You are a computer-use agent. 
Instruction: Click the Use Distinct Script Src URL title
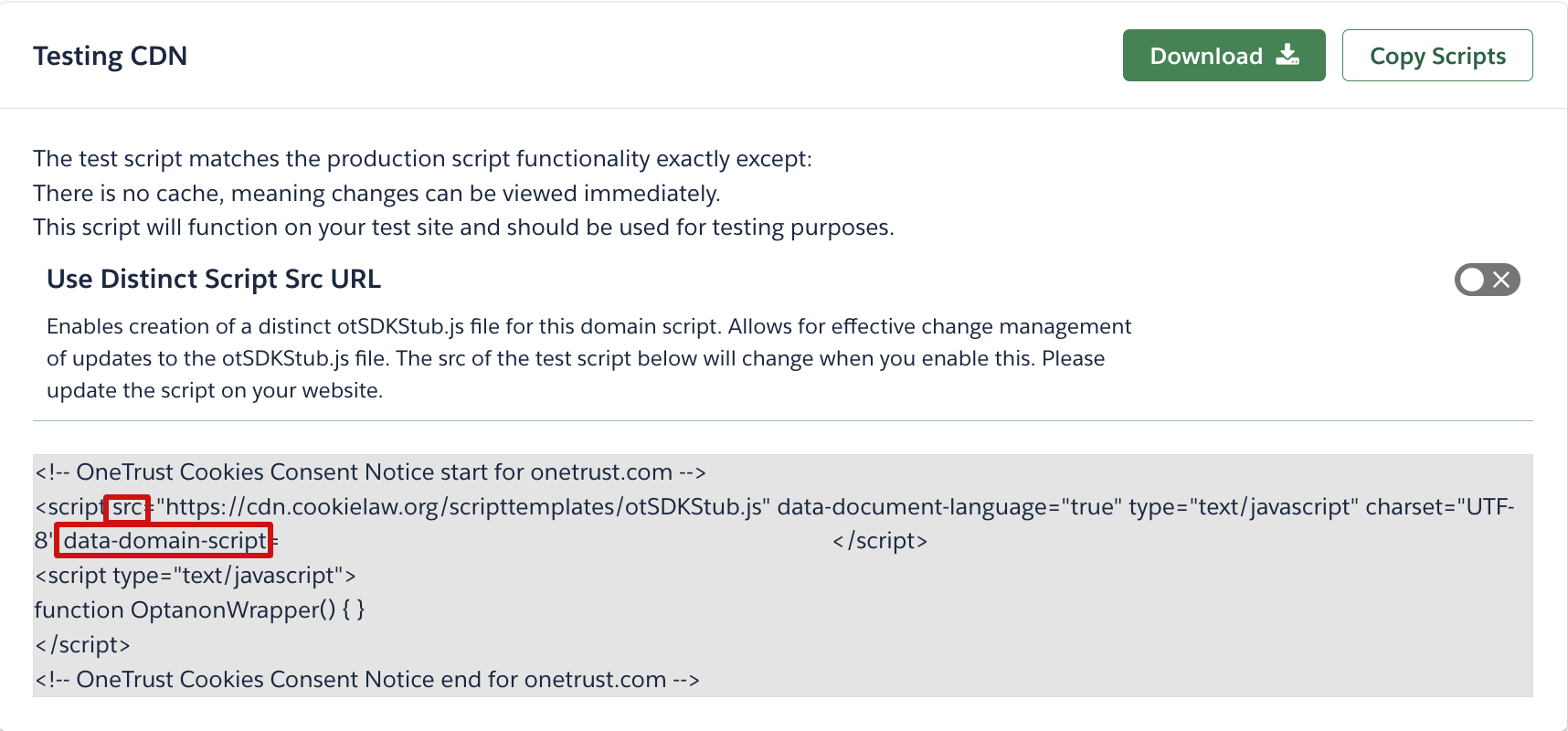pos(214,279)
